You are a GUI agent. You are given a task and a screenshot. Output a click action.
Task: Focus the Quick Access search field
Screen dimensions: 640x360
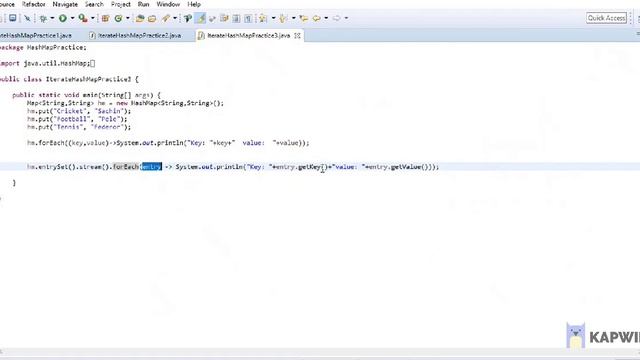click(x=606, y=18)
